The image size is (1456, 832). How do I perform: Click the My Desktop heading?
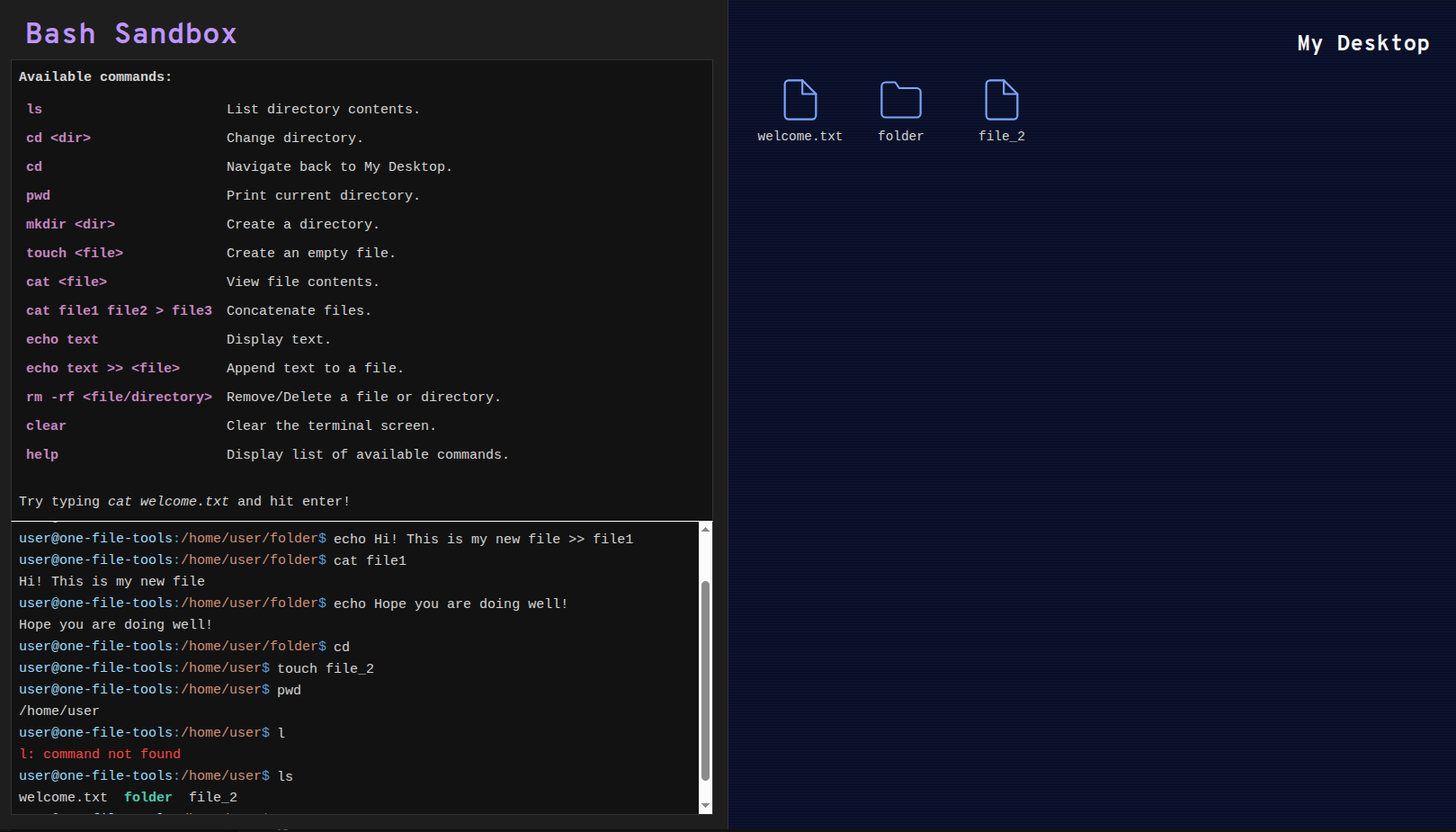click(1363, 43)
